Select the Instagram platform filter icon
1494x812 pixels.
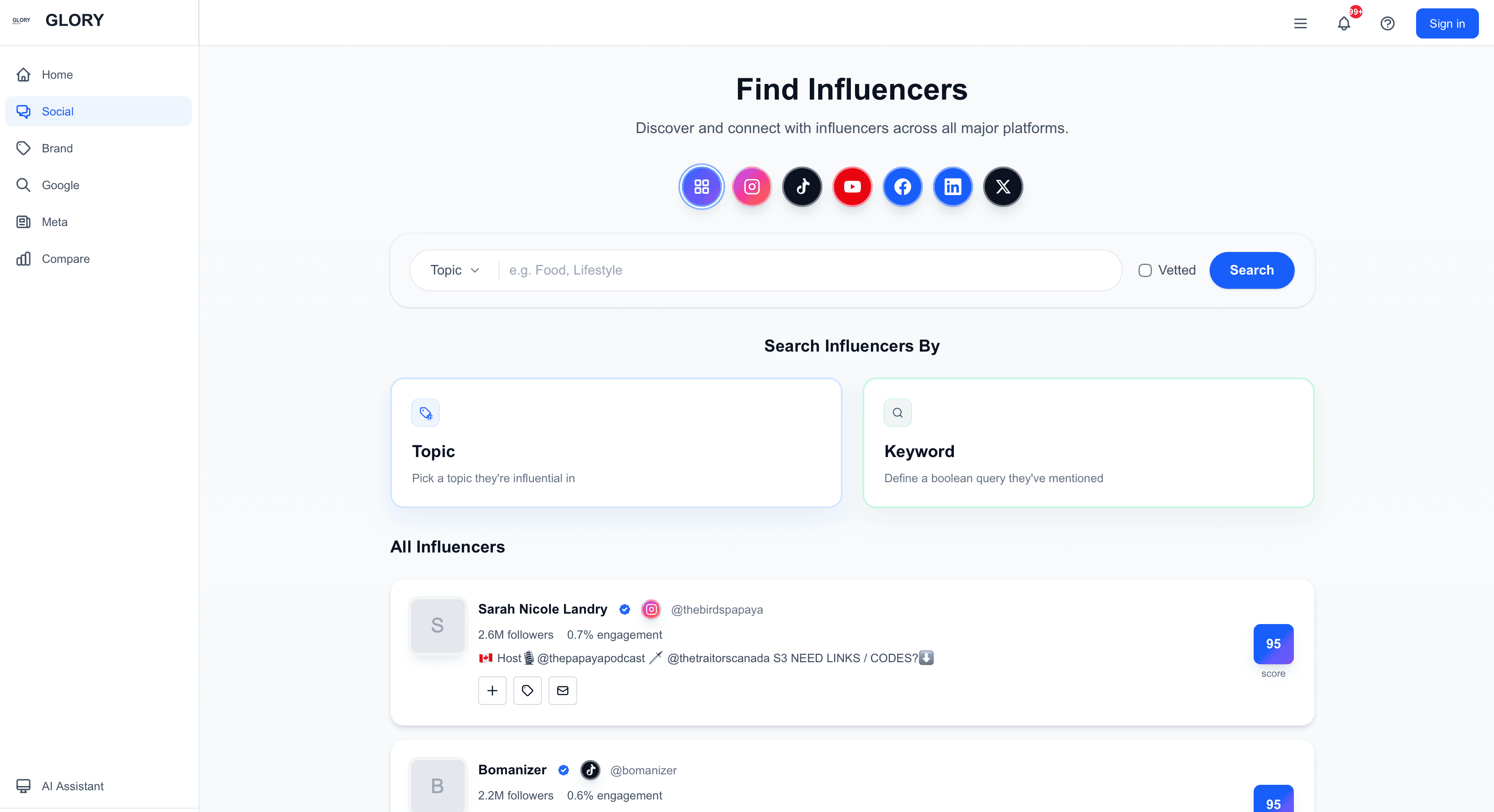point(752,187)
